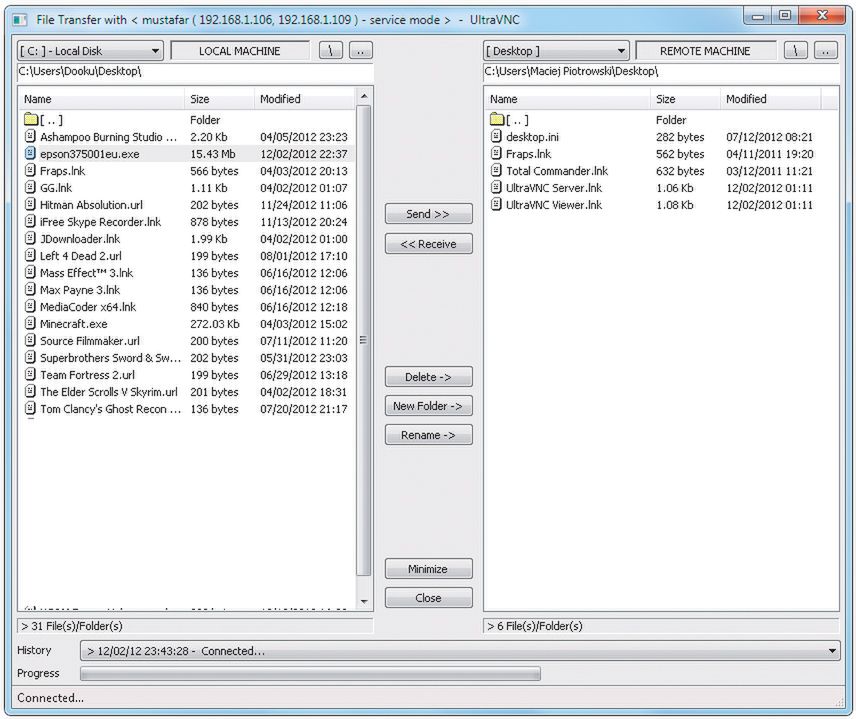Screen dimensions: 856x719
Task: Click the Minecraft.exe file icon
Action: point(31,323)
